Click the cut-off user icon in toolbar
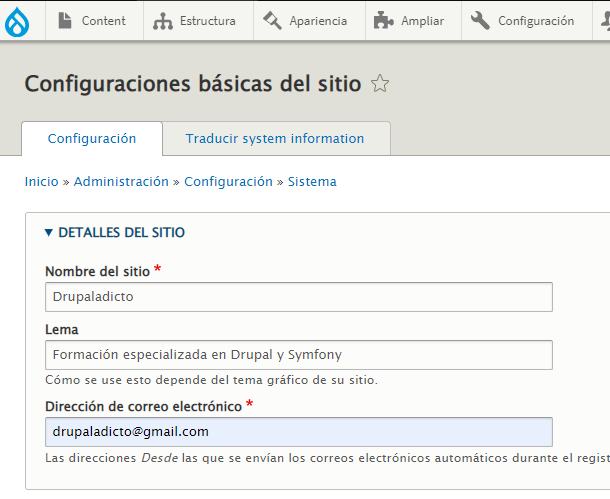The image size is (610, 499). pos(606,21)
